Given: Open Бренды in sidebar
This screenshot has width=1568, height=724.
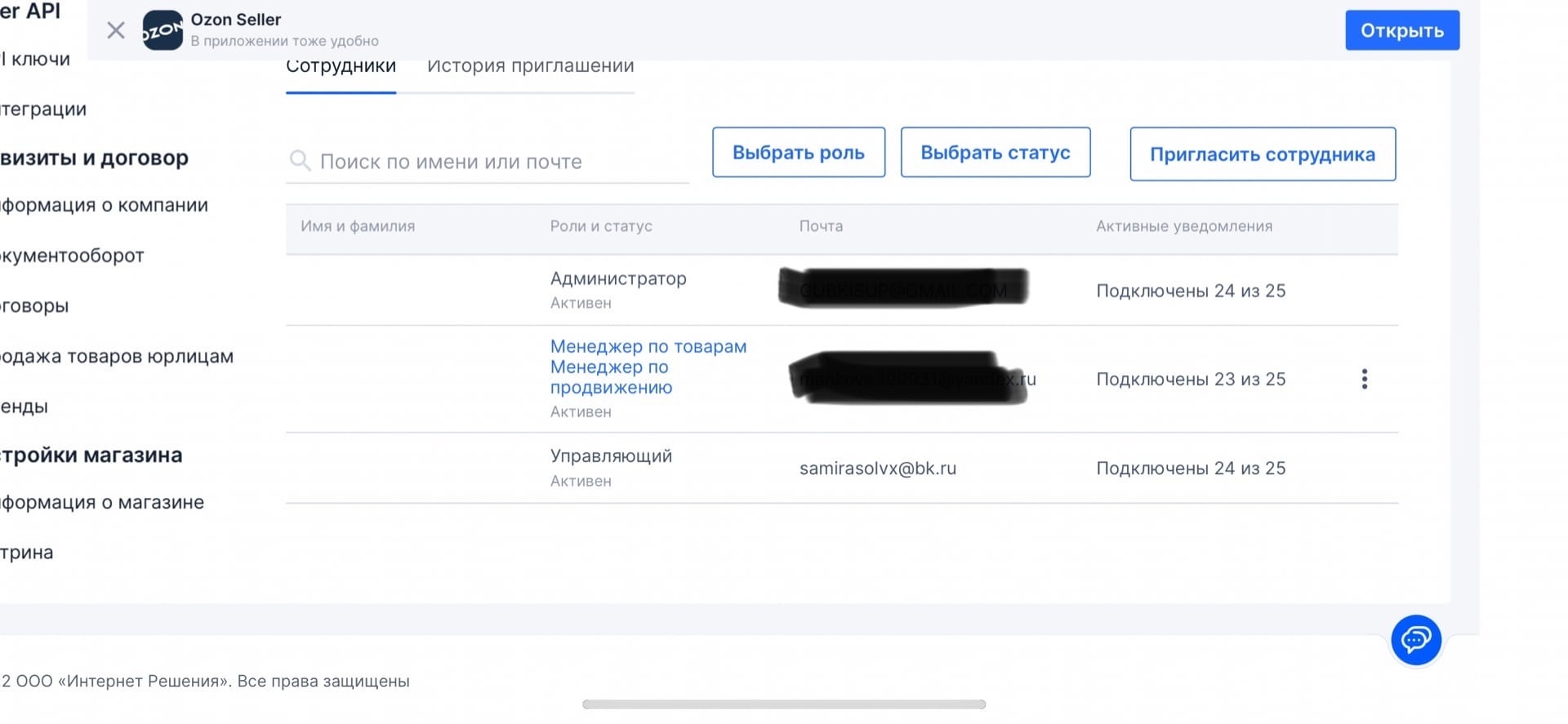Looking at the screenshot, I should pyautogui.click(x=24, y=406).
